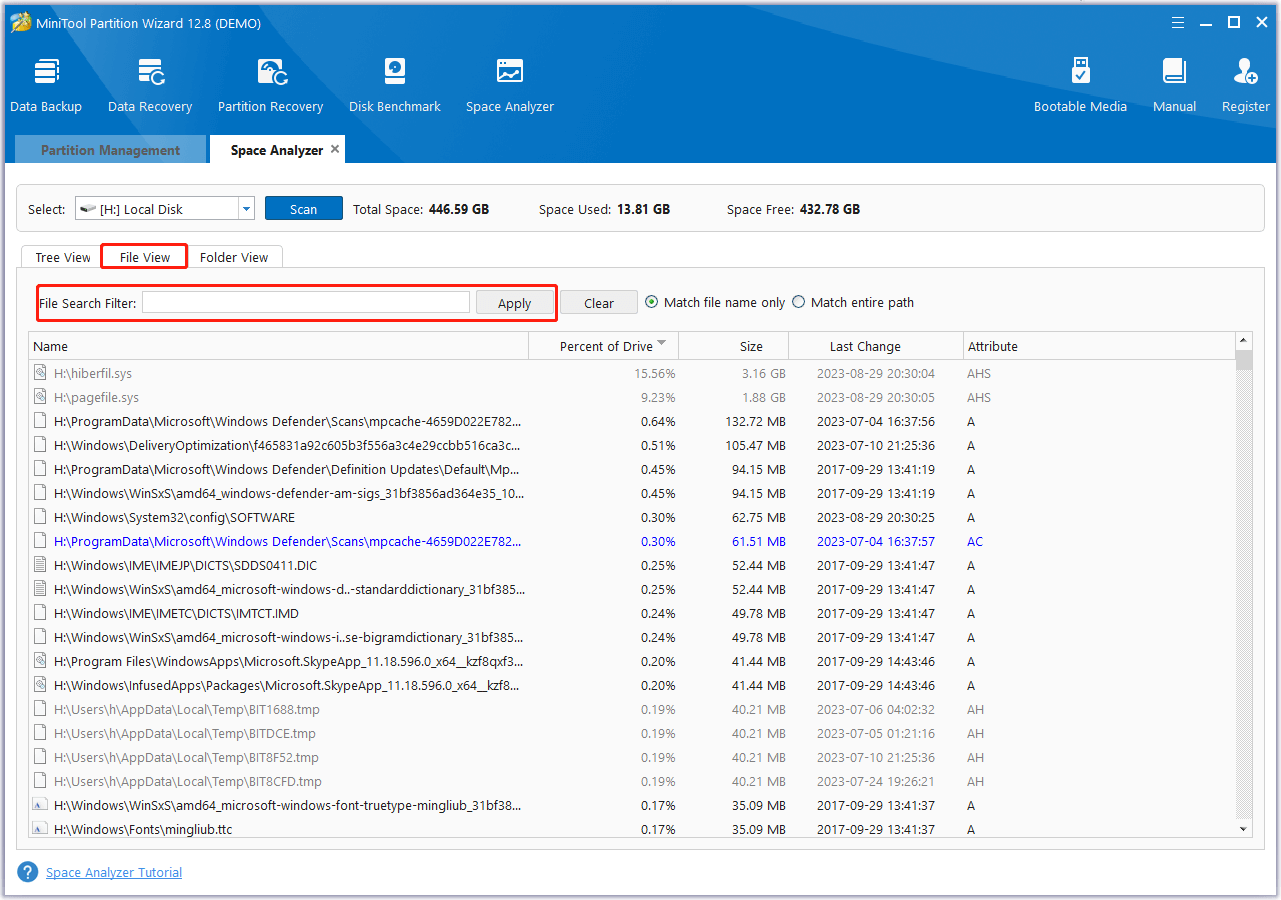Open the Data Backup tool
Screen dimensions: 1281x900
point(46,85)
